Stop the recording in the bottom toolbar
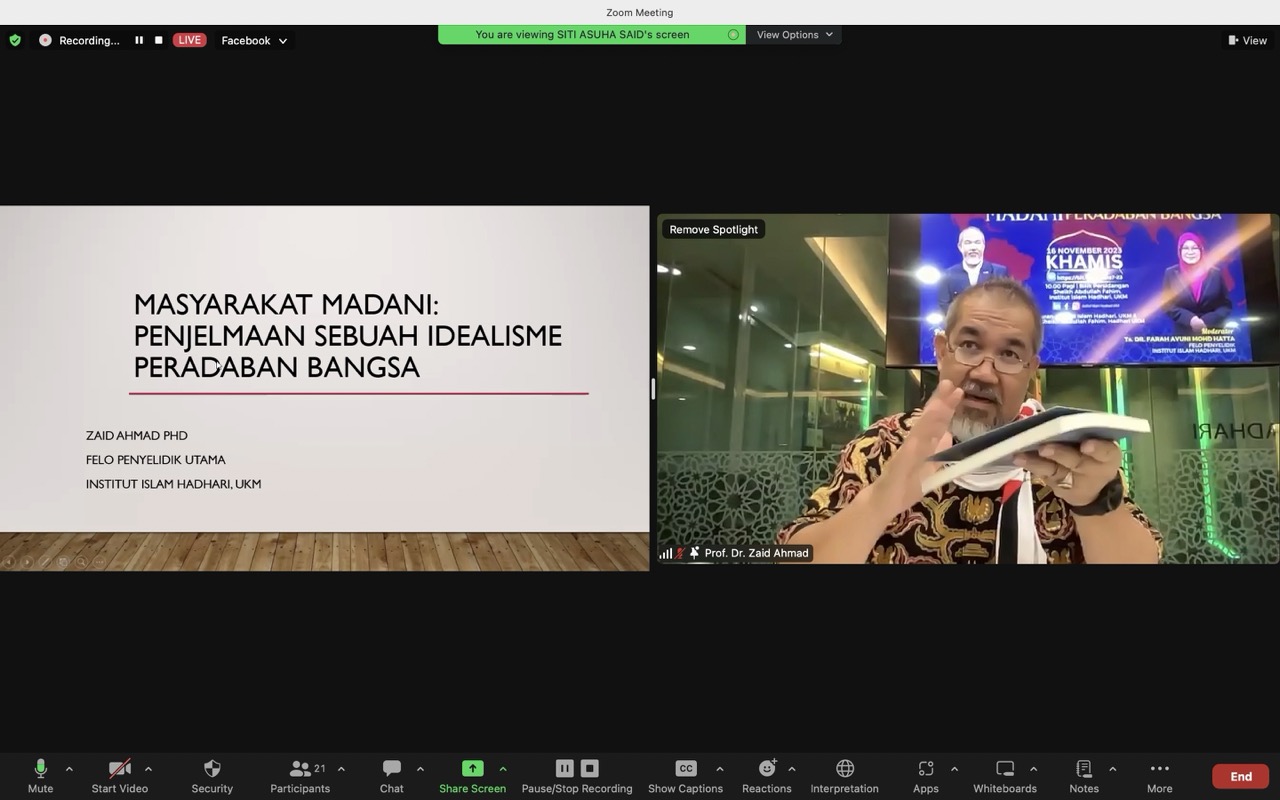1280x800 pixels. click(590, 769)
